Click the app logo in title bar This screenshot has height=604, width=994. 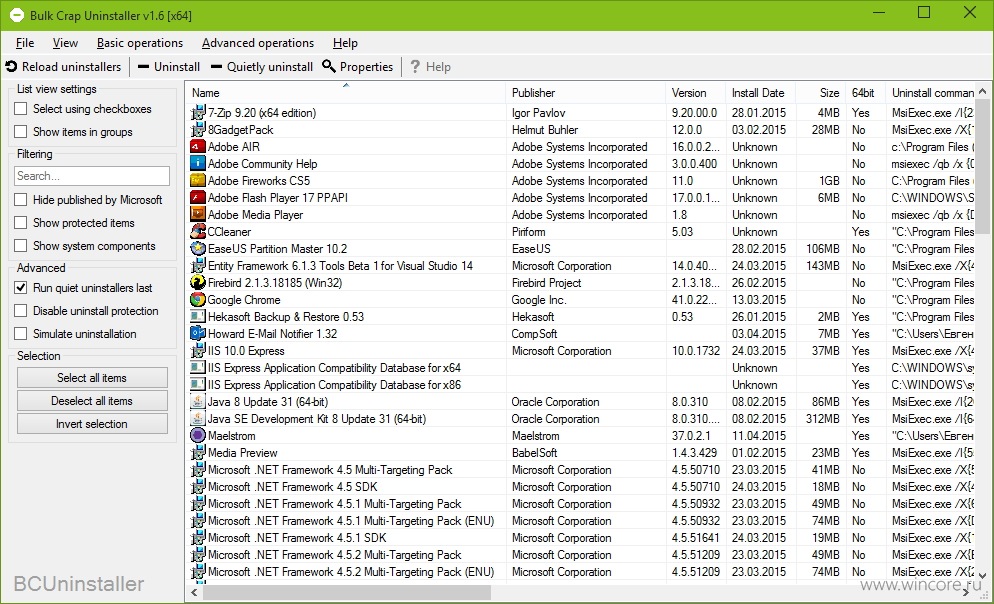16,15
